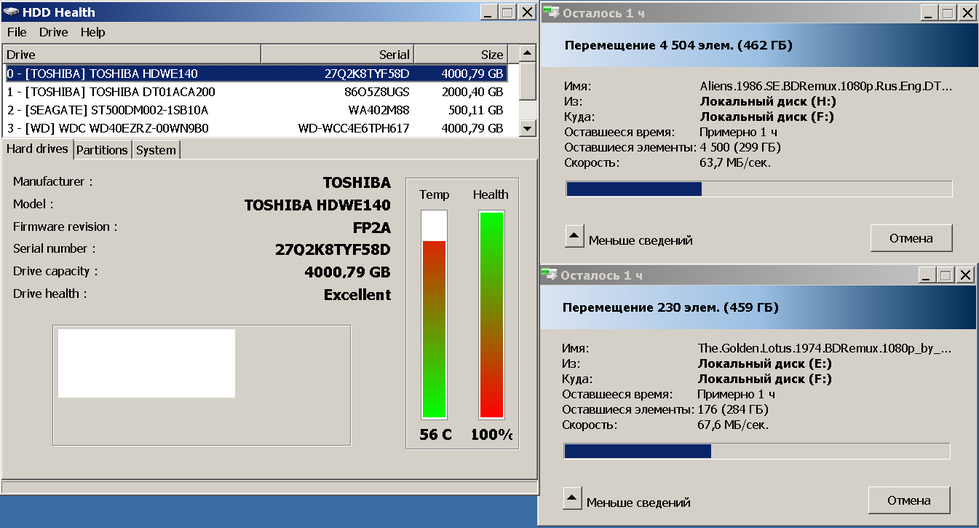The width and height of the screenshot is (979, 528).
Task: Cancel the Aliens file transfer from disk H:
Action: [909, 238]
